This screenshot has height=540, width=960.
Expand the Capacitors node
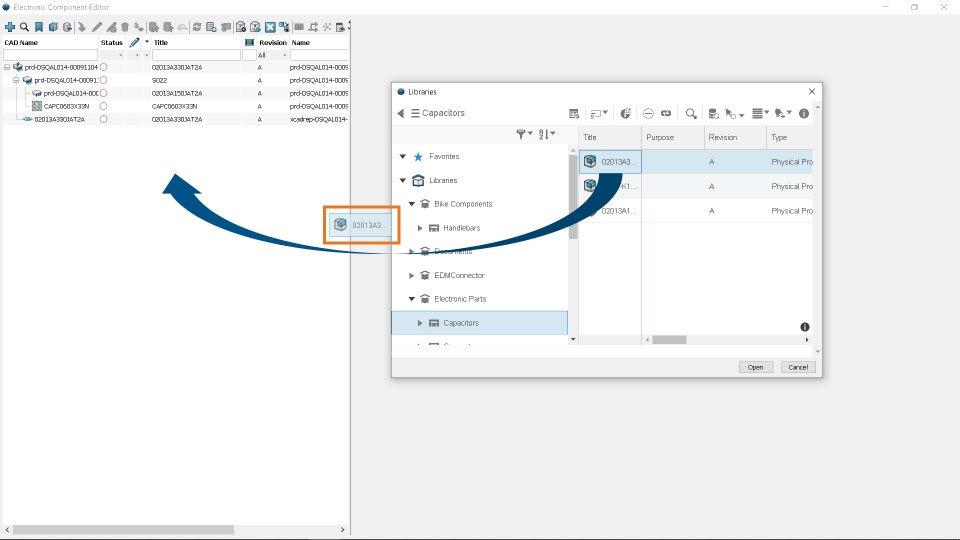420,323
